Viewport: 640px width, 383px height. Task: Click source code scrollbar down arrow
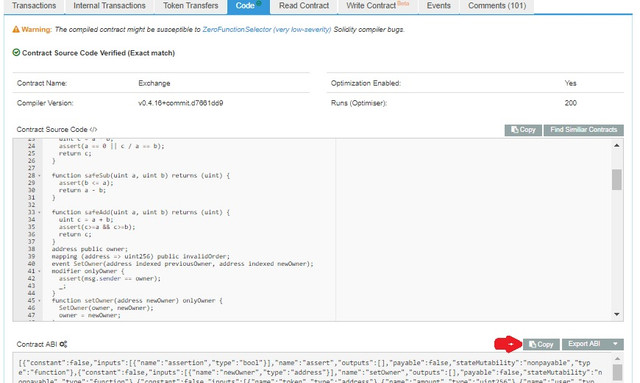[x=617, y=314]
